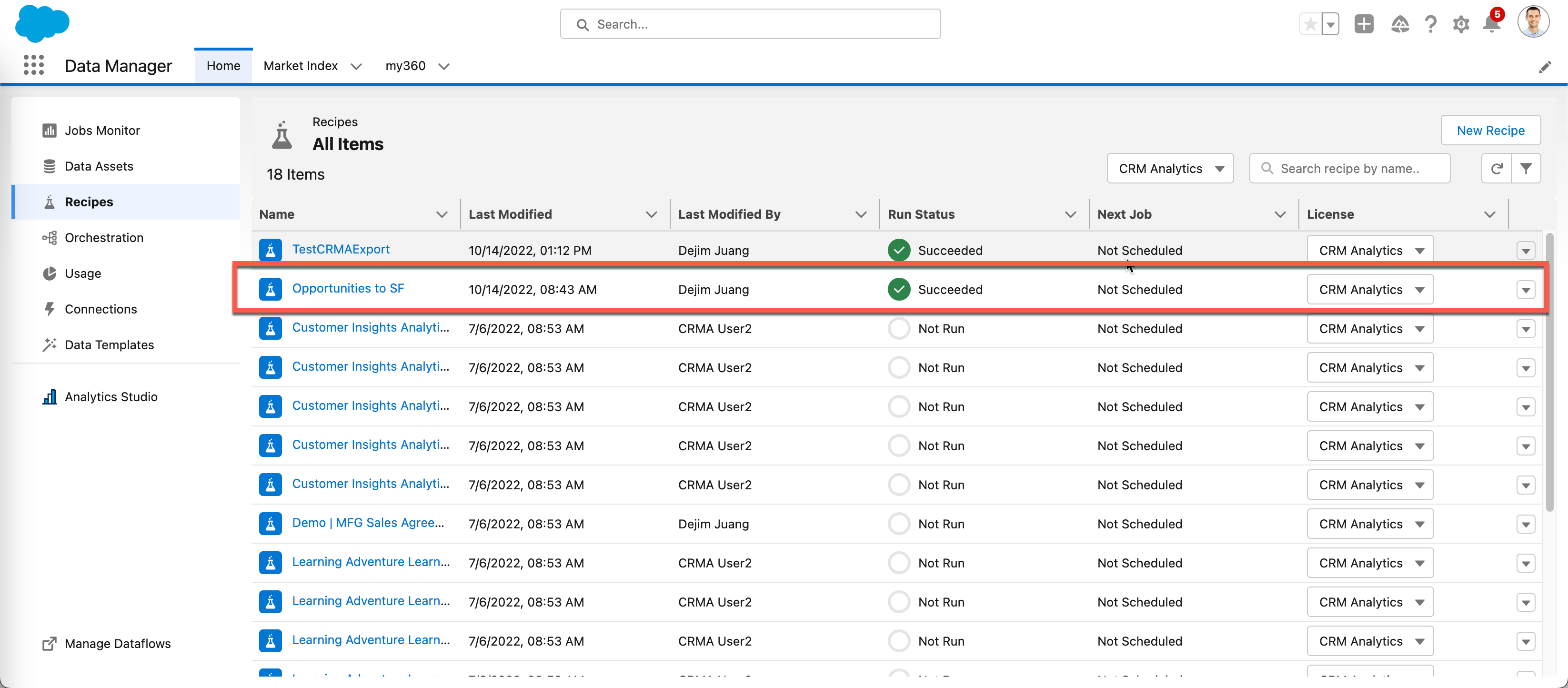The image size is (1568, 688).
Task: Click the New Recipe button
Action: 1490,130
